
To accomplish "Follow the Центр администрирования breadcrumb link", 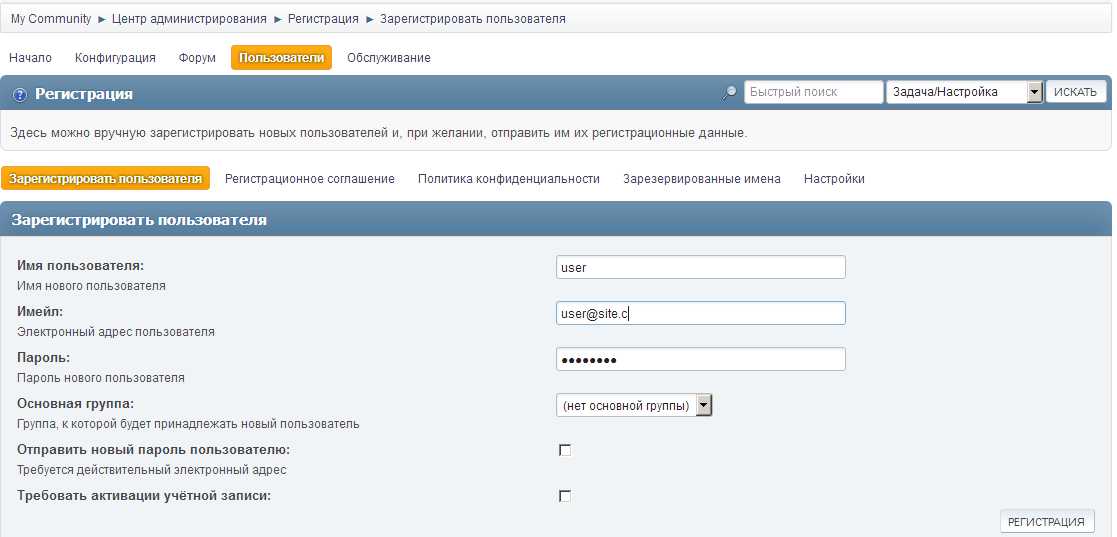I will coord(189,19).
